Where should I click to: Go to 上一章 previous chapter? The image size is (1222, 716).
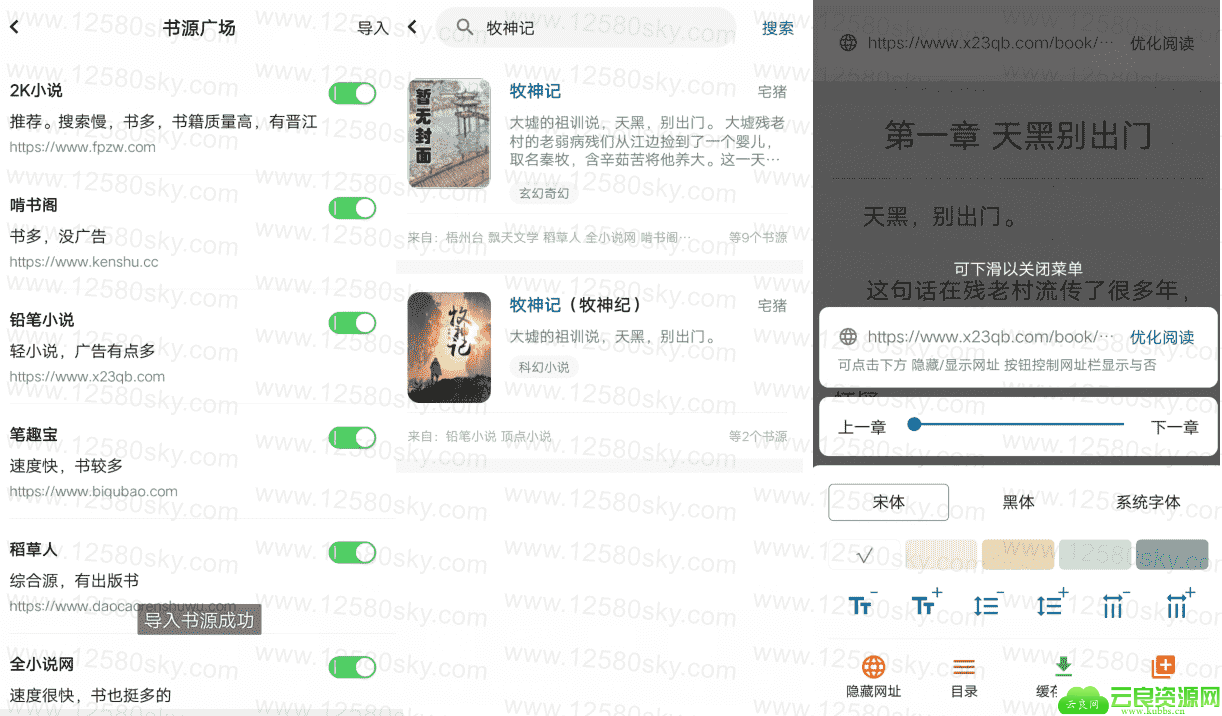[862, 427]
